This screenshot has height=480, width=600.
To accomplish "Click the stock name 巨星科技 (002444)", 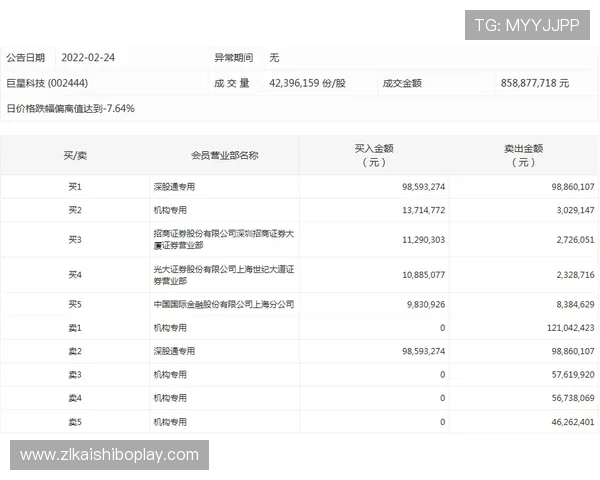I will (47, 83).
